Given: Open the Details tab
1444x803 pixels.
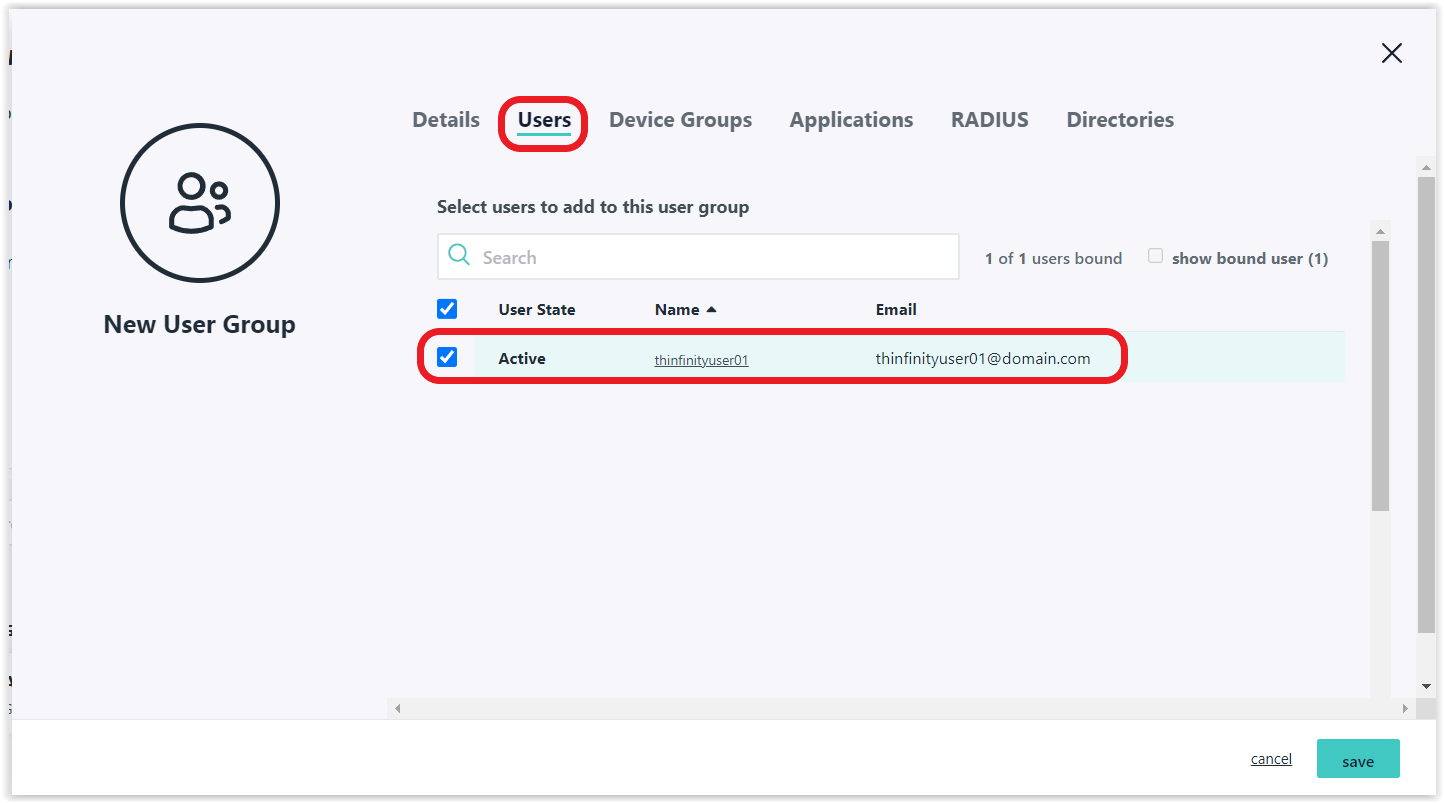Looking at the screenshot, I should (446, 120).
